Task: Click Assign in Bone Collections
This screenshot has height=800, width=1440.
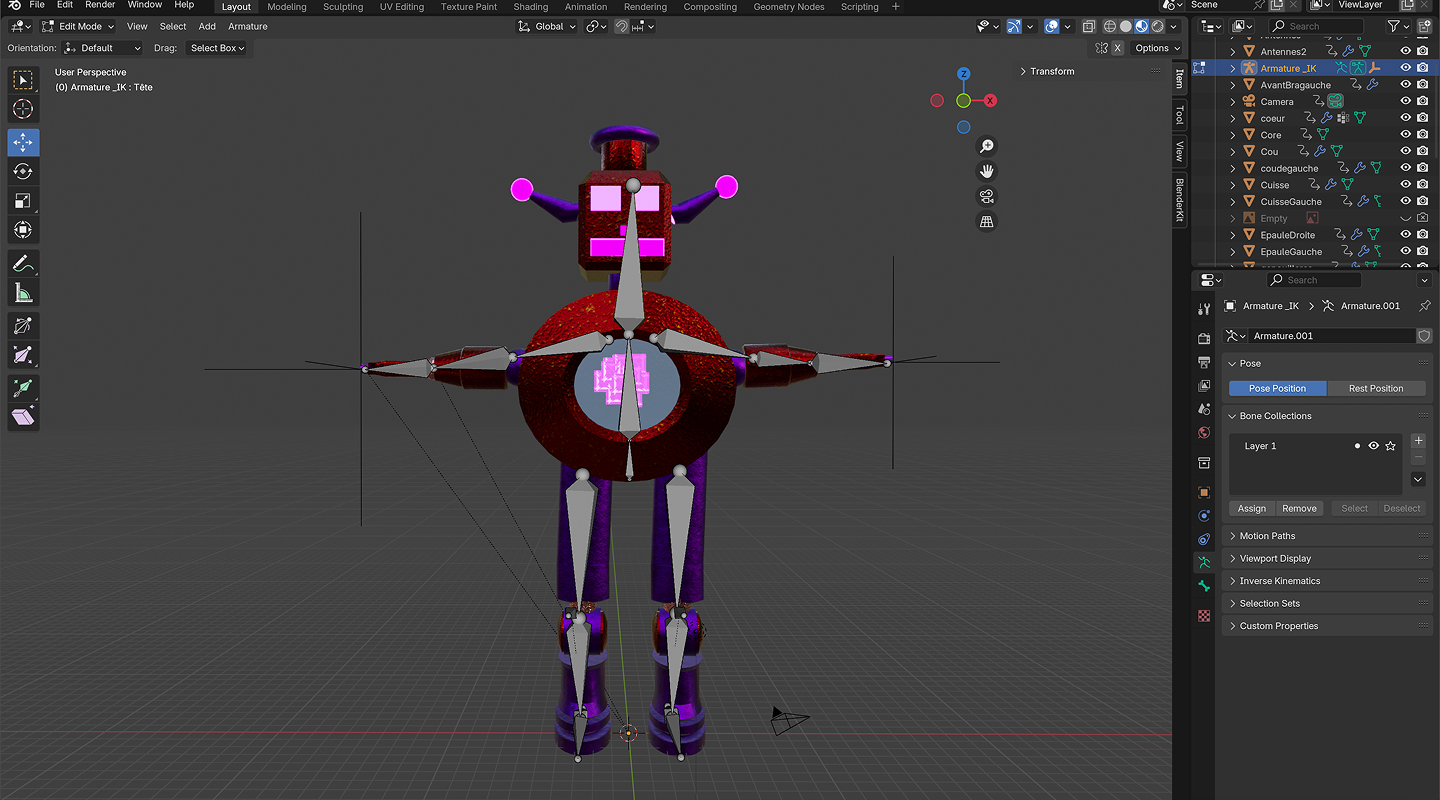Action: (1252, 508)
